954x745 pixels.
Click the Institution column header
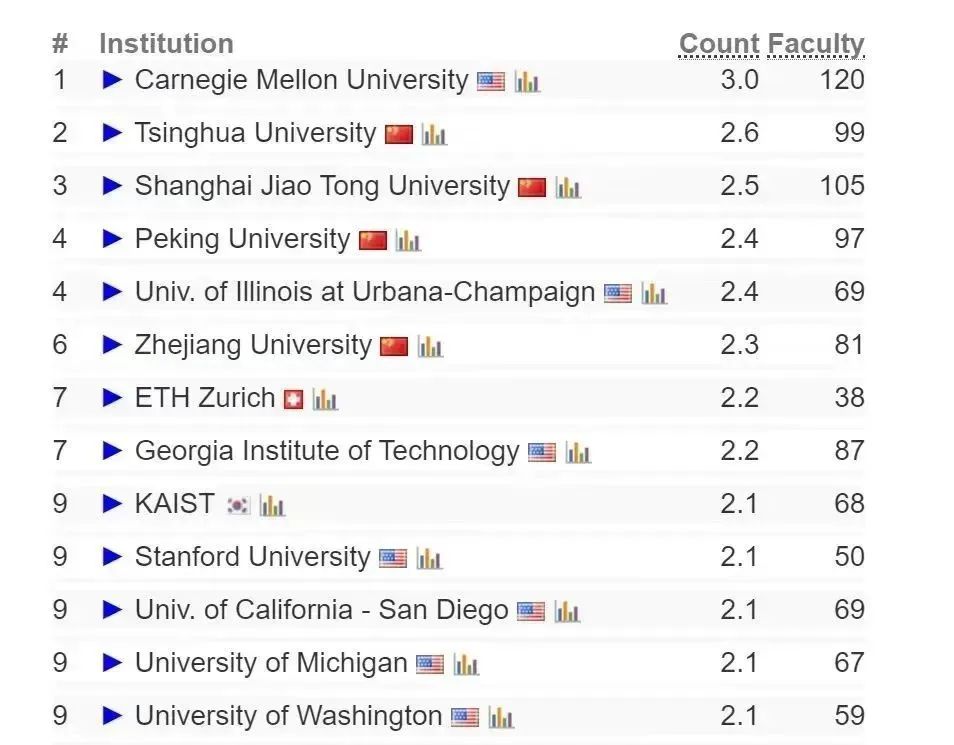pos(166,44)
